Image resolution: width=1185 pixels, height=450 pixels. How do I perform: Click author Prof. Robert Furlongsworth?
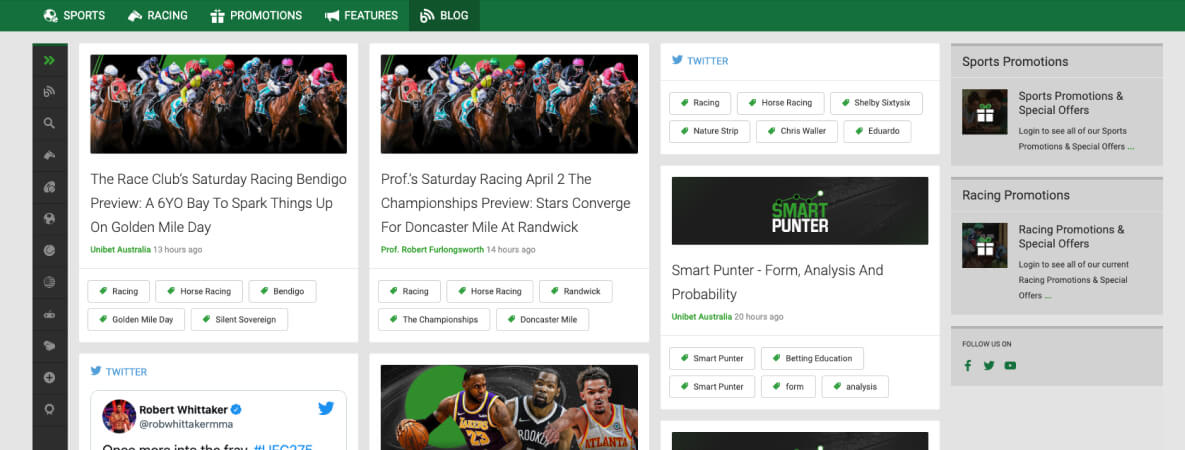[432, 249]
